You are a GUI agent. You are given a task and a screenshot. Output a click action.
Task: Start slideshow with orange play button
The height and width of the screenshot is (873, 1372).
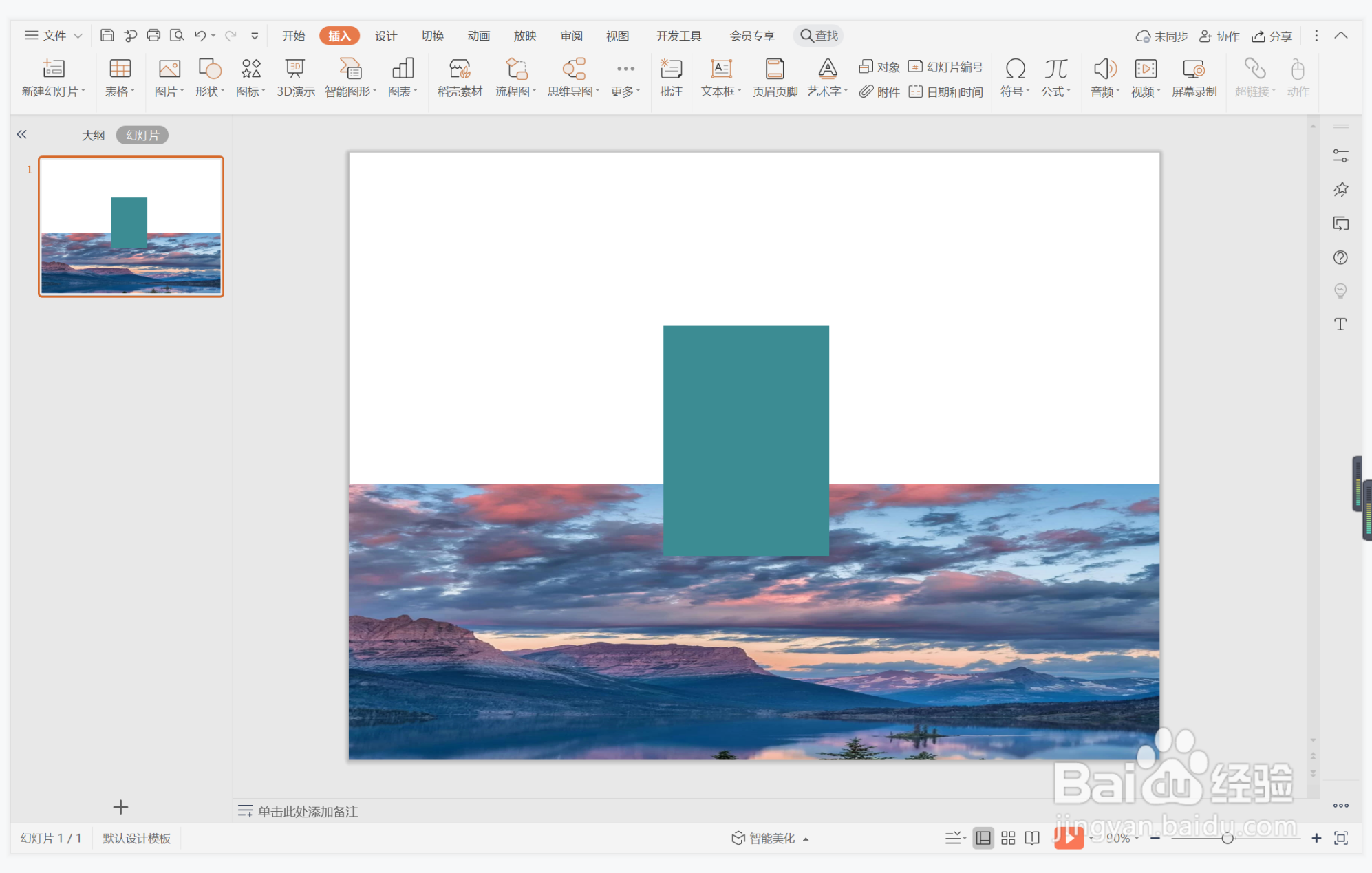(x=1068, y=838)
